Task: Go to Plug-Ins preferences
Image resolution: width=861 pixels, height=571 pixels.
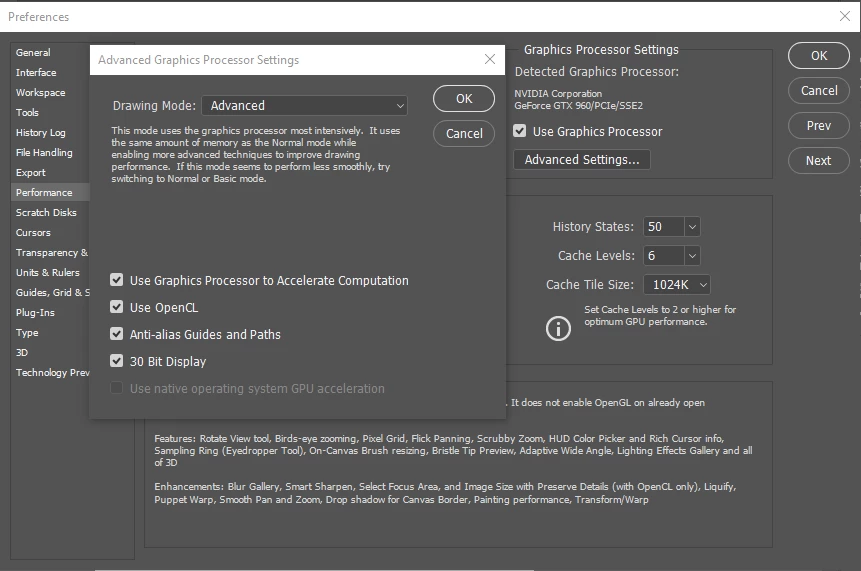Action: [35, 313]
